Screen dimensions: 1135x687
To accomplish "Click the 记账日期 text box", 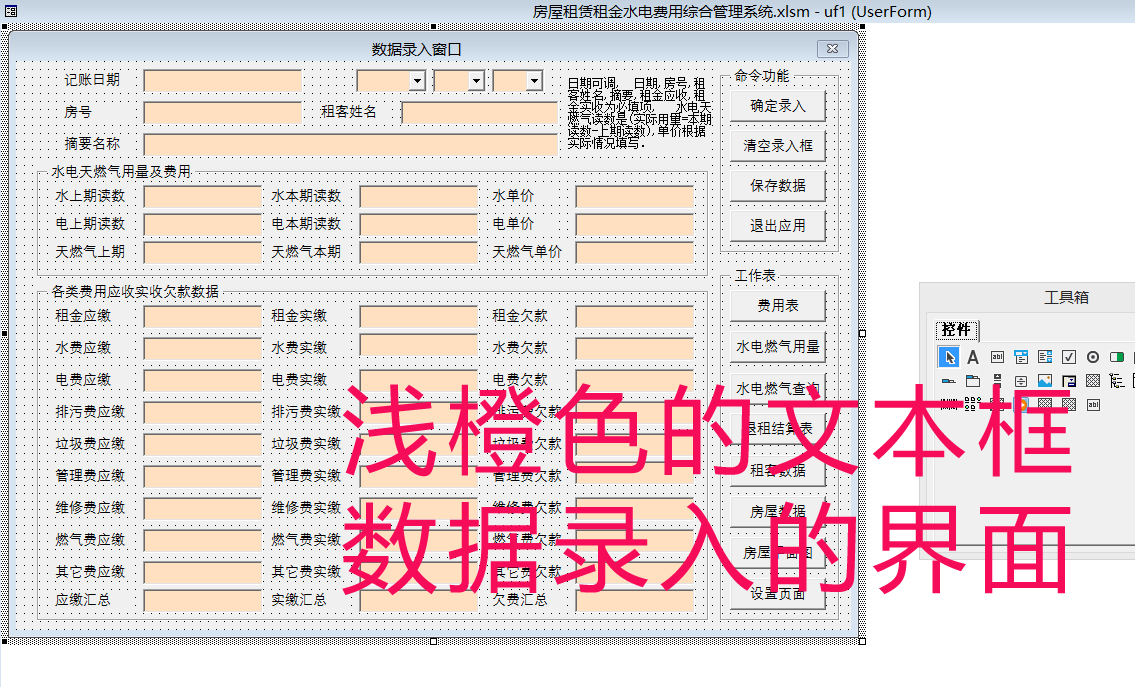I will click(x=223, y=80).
